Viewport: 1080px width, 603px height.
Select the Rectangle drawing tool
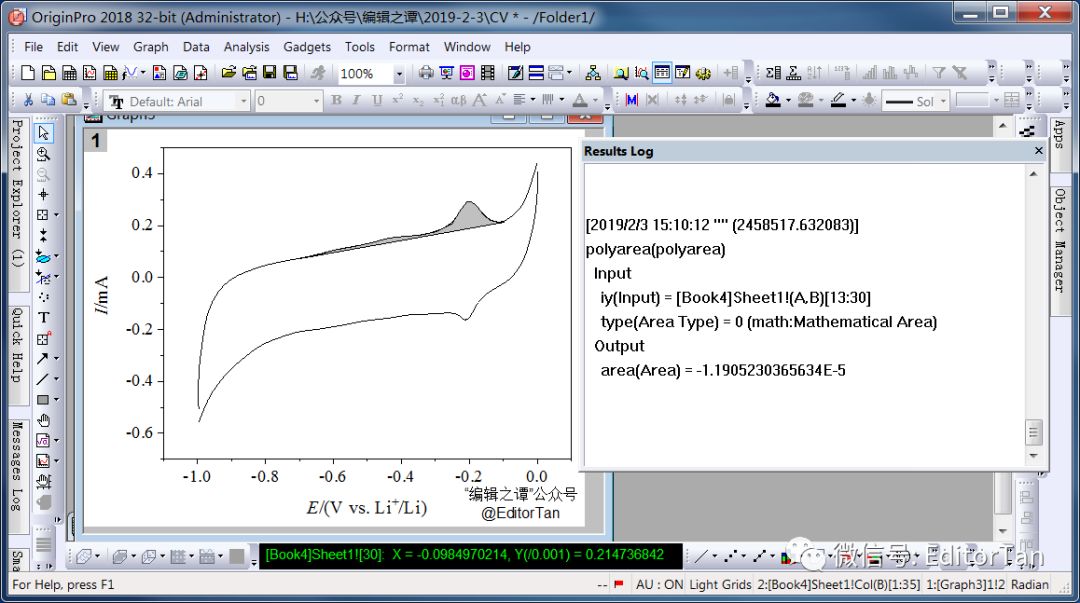[43, 400]
